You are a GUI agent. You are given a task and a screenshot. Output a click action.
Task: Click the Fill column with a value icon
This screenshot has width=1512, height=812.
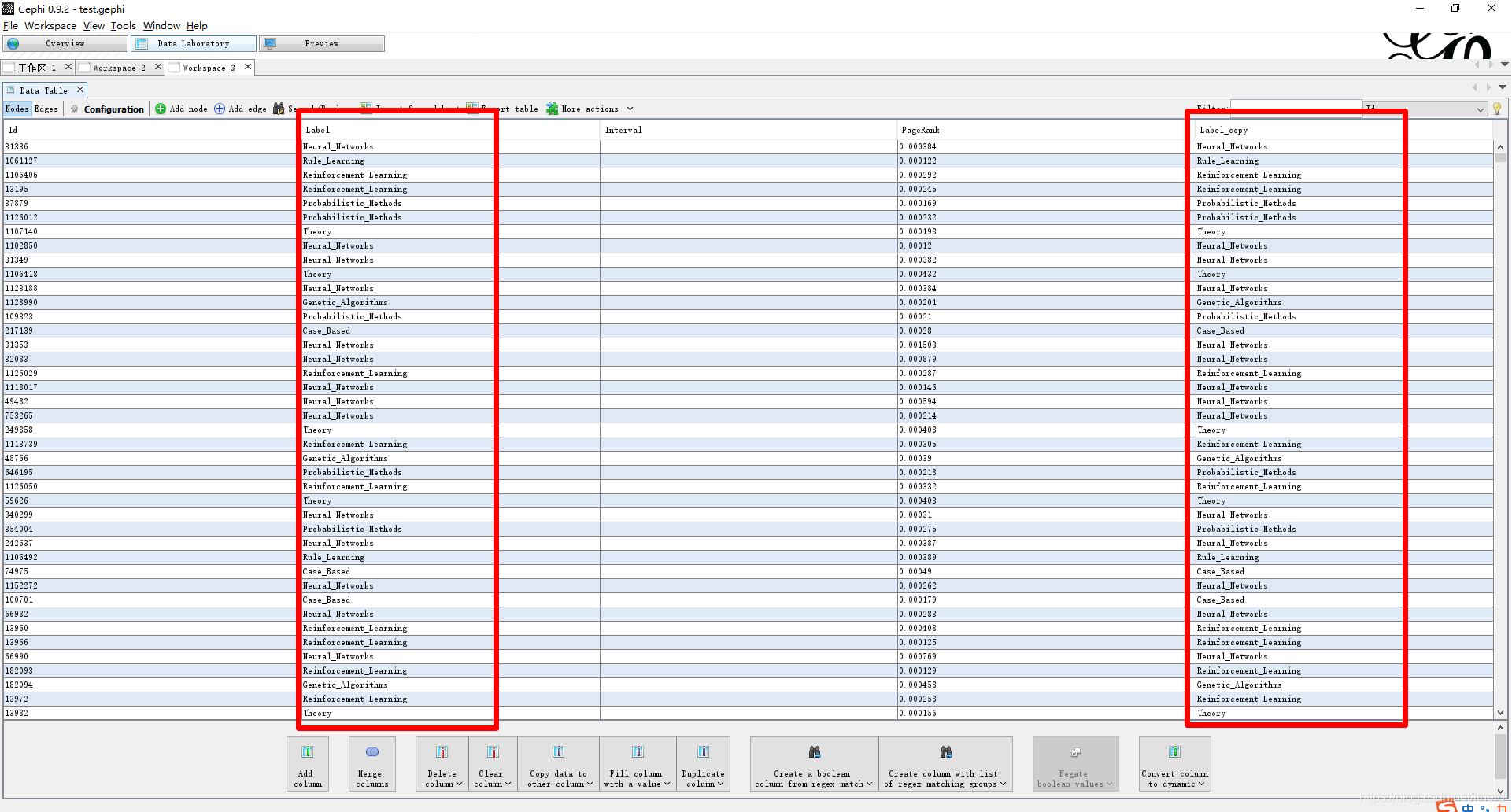638,752
